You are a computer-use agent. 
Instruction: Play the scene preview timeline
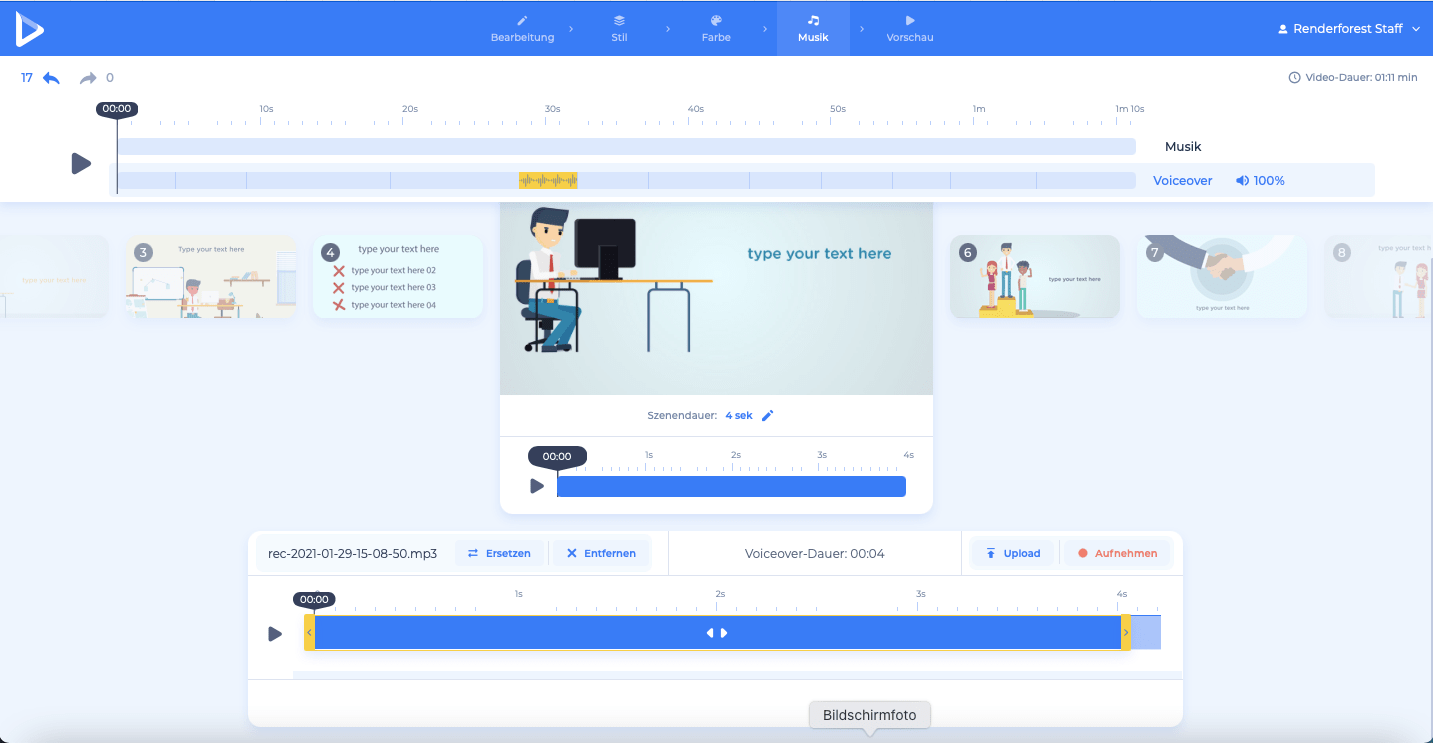tap(537, 486)
